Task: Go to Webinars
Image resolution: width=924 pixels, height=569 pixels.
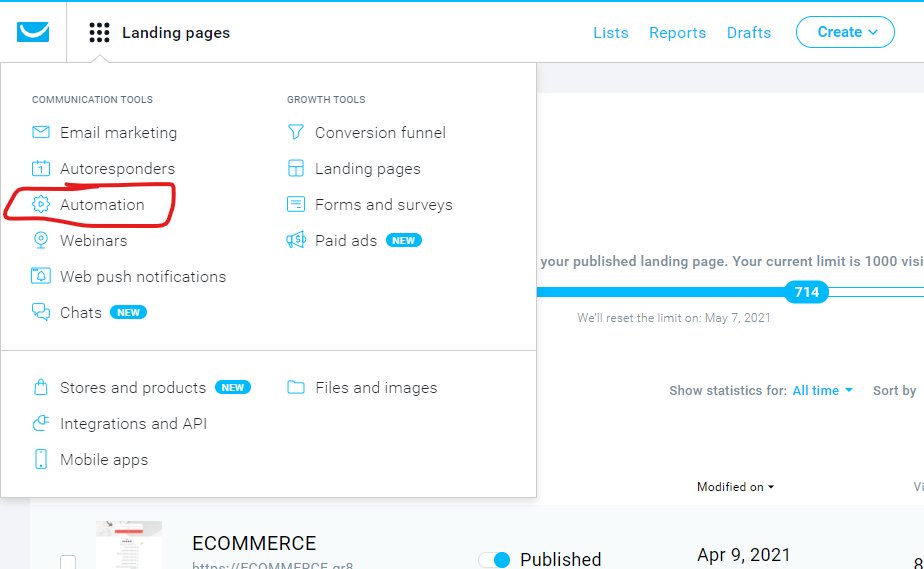Action: pos(94,240)
